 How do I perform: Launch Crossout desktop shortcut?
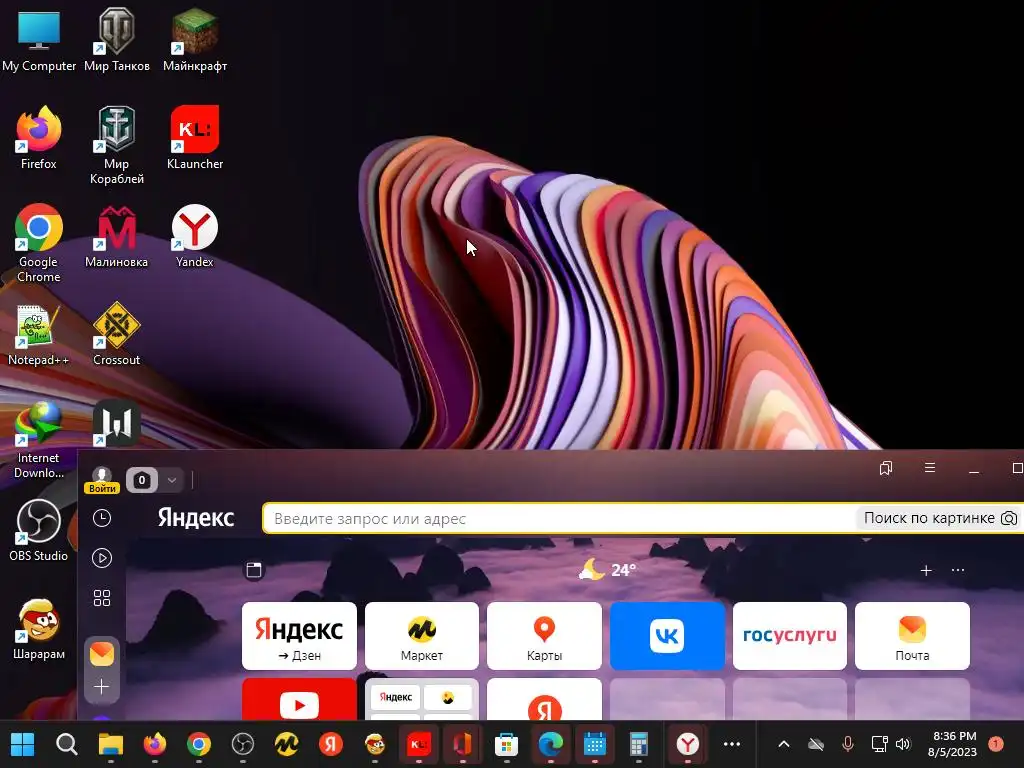(116, 334)
